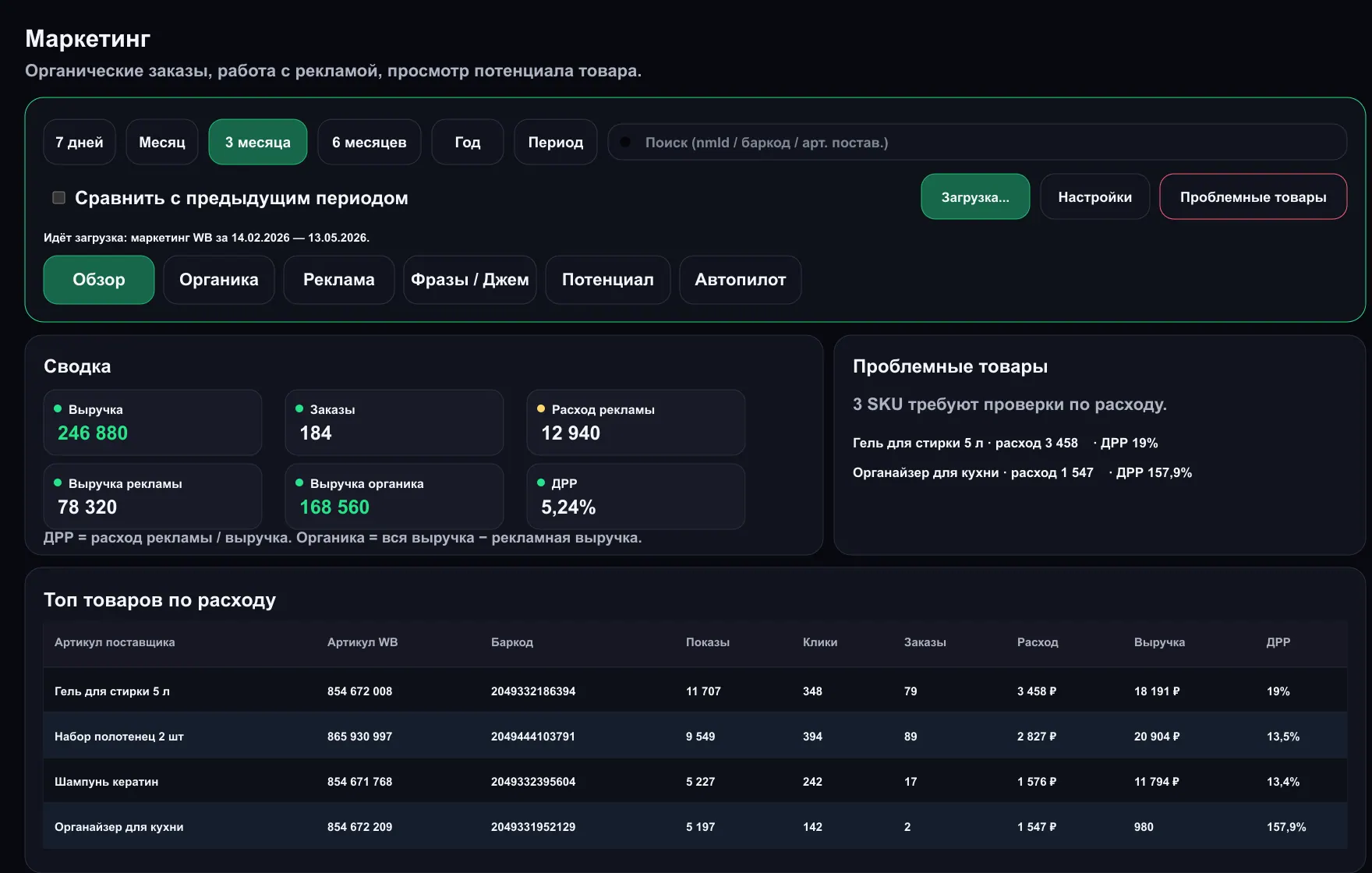
Task: Select row Органайзер для кухни in table
Action: point(695,826)
